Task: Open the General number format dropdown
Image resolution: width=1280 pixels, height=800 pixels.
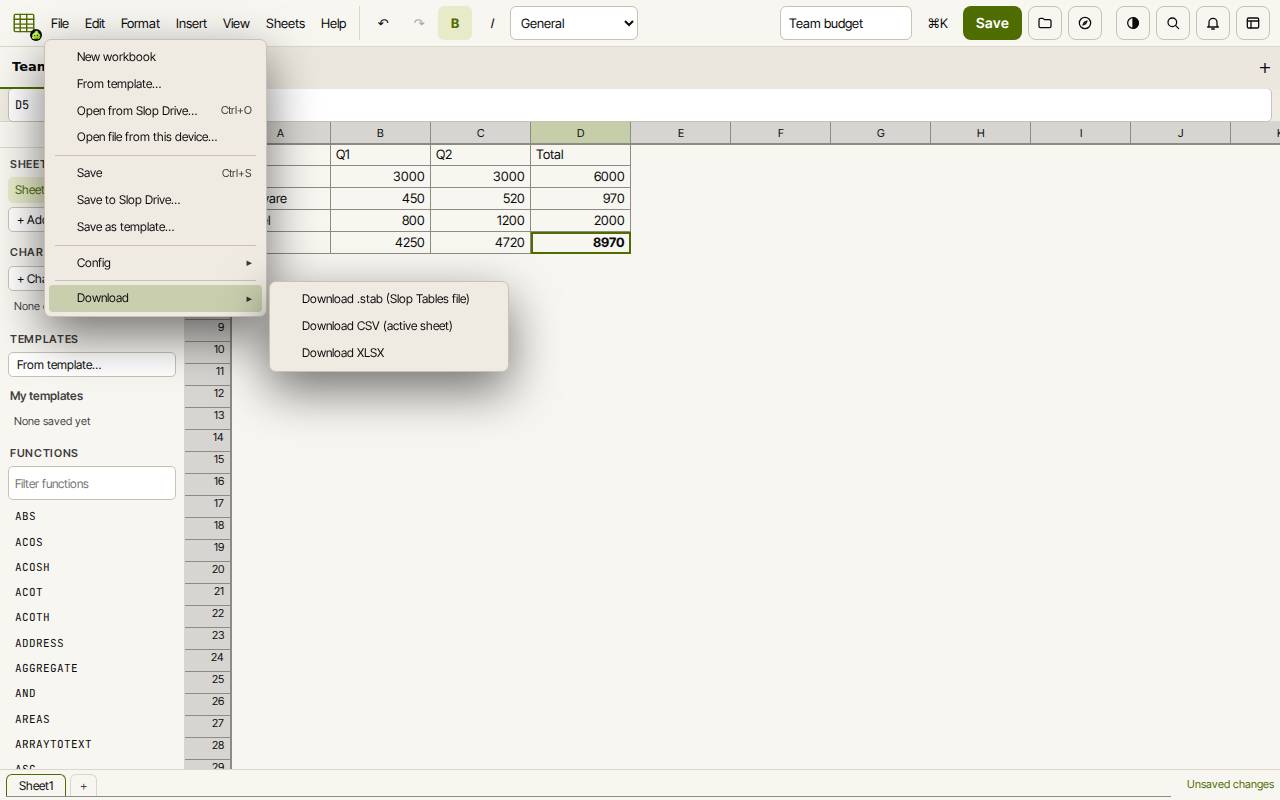Action: coord(574,23)
